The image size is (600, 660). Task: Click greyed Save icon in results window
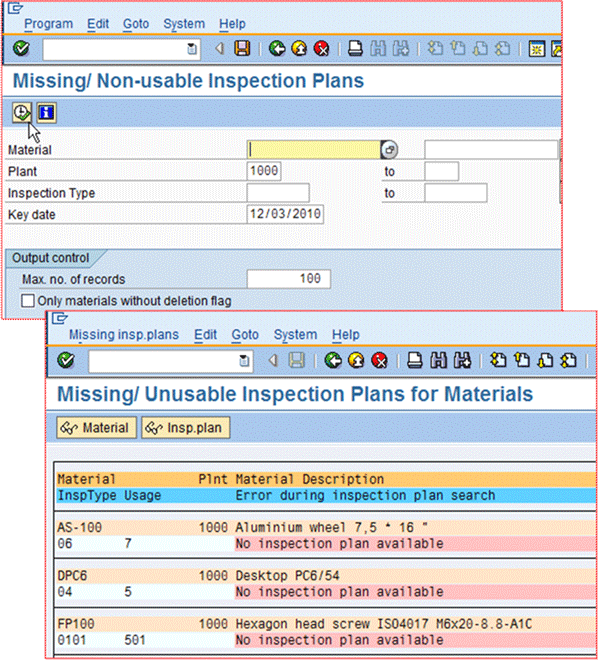click(x=297, y=361)
